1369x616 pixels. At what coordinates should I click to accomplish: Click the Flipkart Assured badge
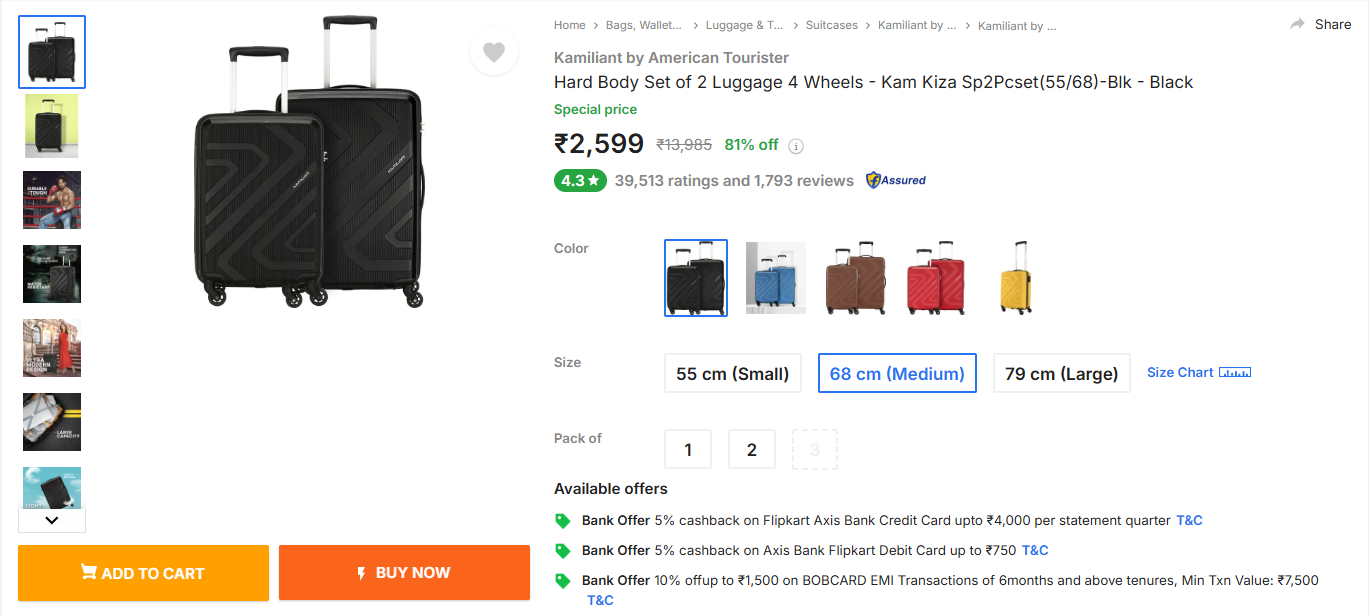(x=896, y=181)
